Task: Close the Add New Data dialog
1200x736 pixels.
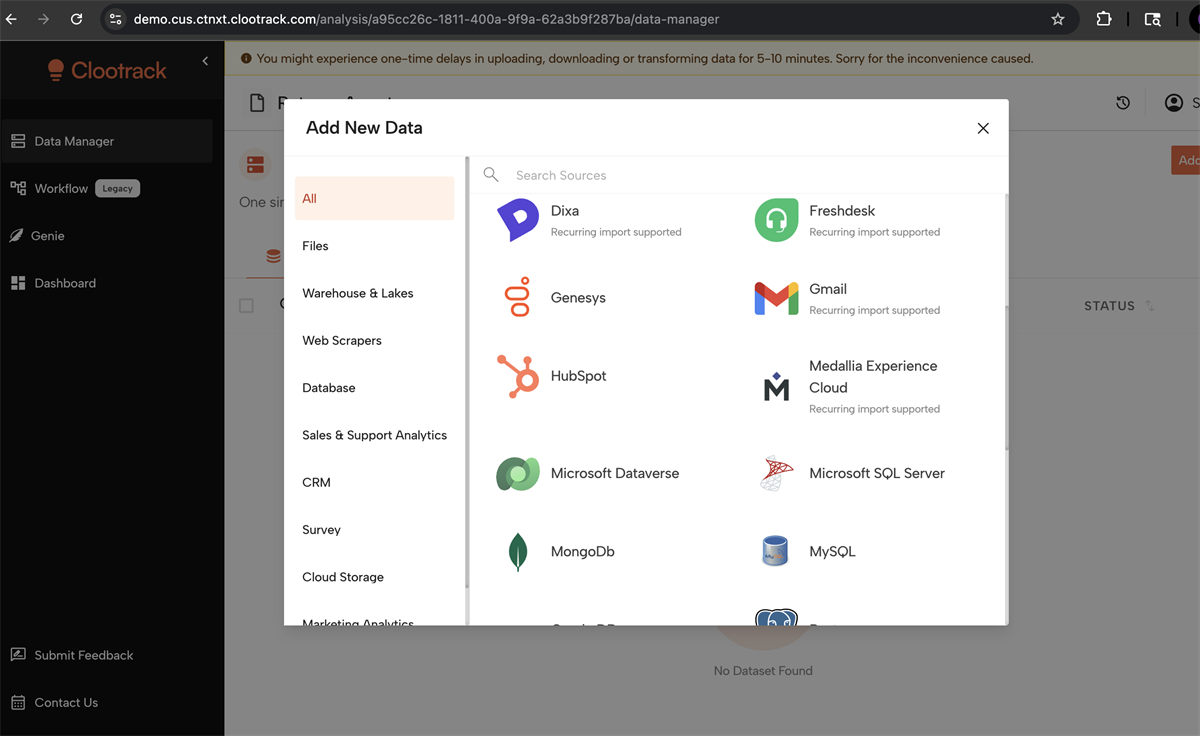Action: point(983,128)
